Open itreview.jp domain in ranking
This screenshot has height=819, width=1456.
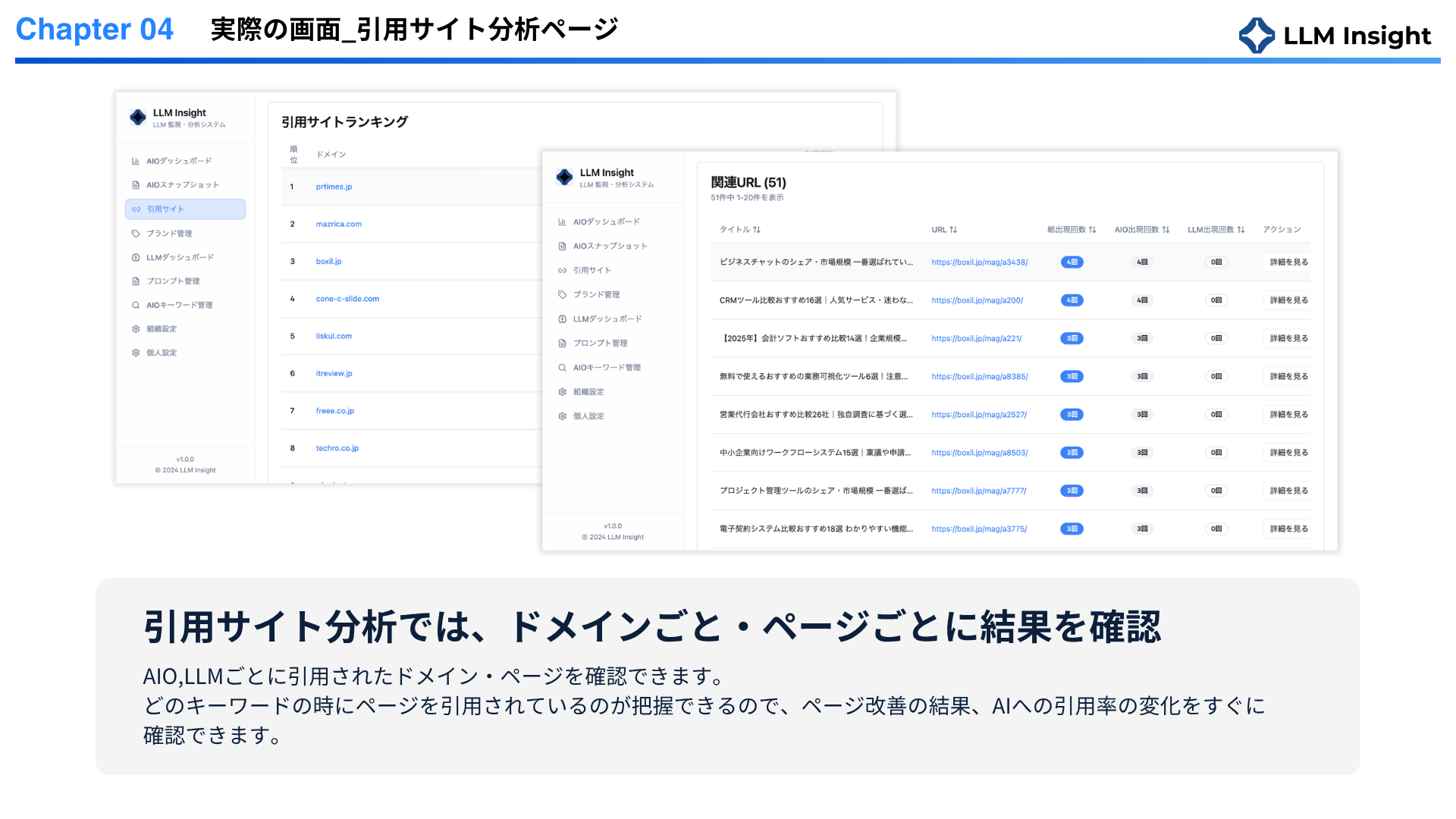(334, 374)
